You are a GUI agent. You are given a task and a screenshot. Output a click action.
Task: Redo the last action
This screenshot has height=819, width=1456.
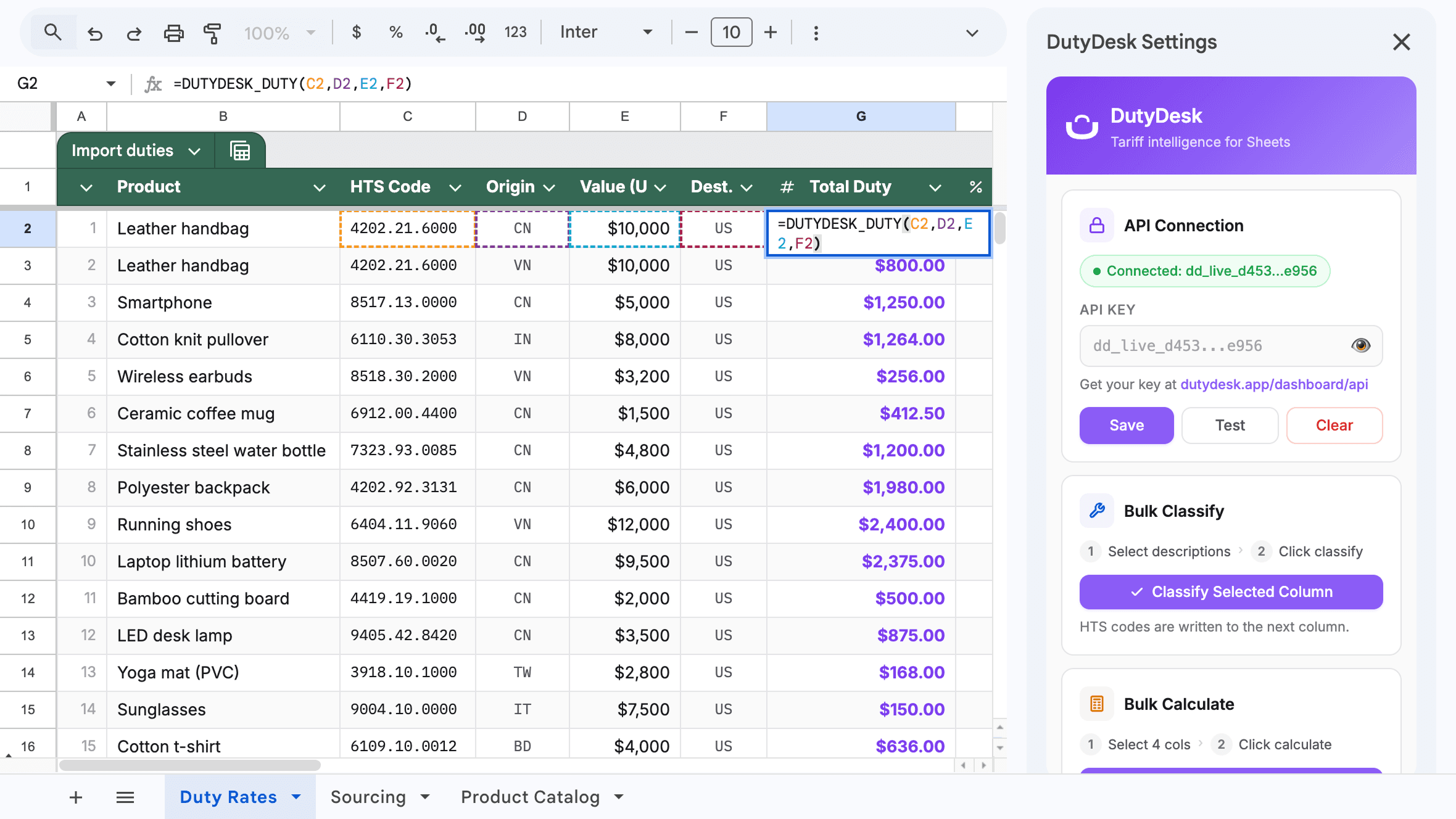pyautogui.click(x=134, y=32)
